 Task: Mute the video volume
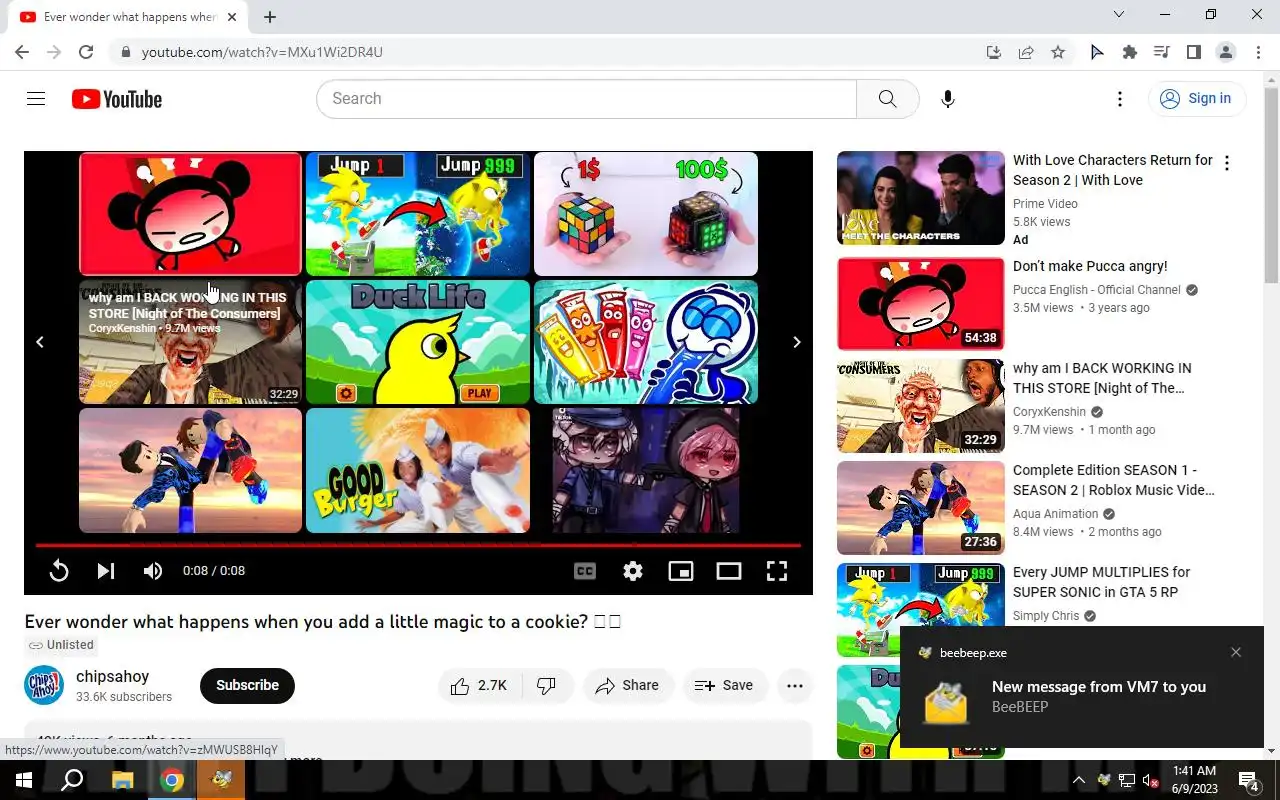pos(152,571)
